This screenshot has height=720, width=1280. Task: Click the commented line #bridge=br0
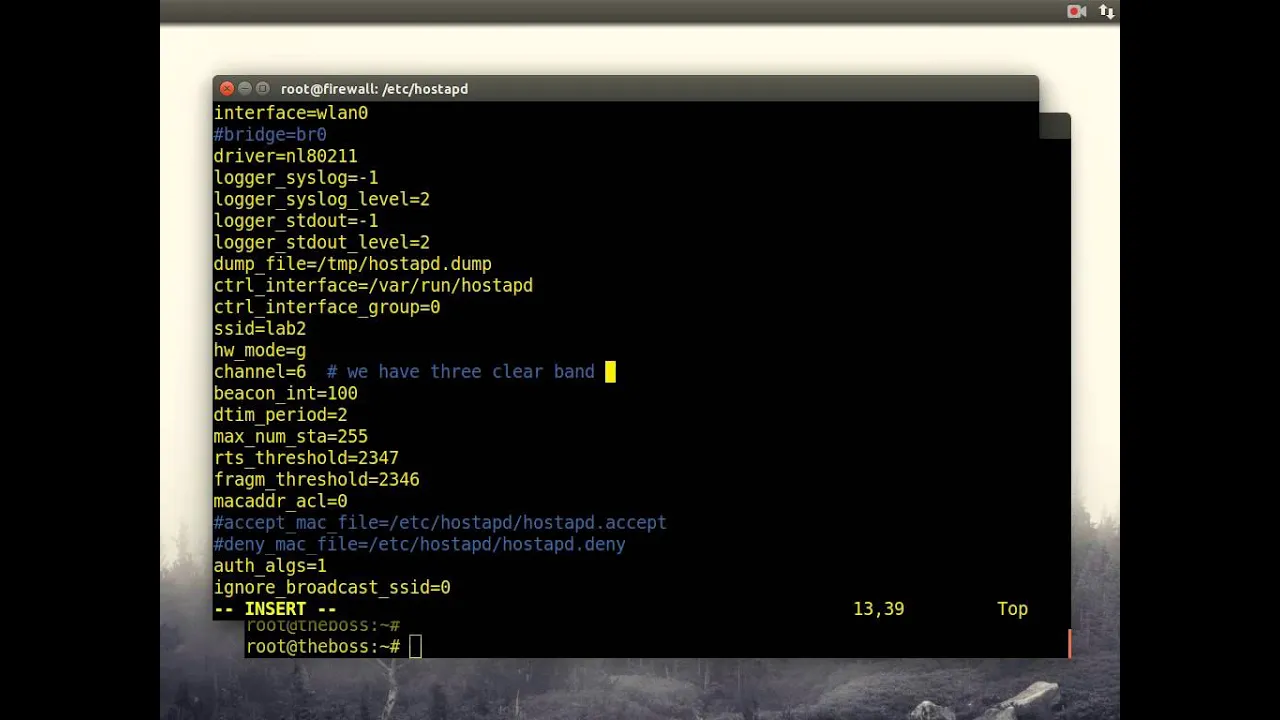coord(270,134)
